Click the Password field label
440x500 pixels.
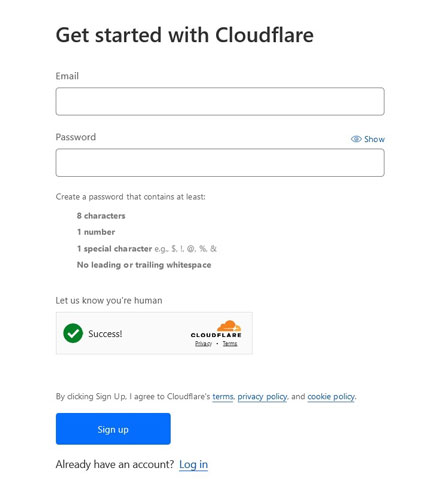(x=76, y=137)
